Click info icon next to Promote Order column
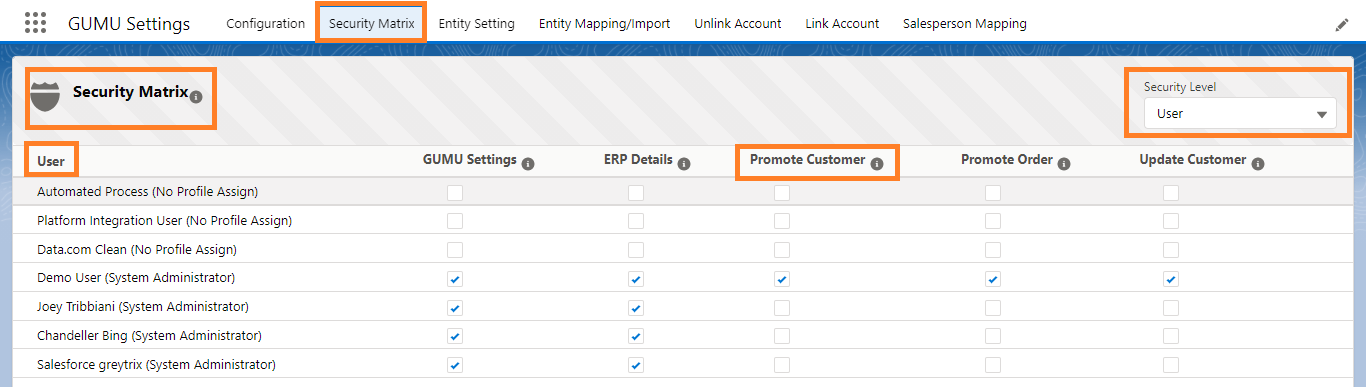1366x387 pixels. (x=1064, y=163)
